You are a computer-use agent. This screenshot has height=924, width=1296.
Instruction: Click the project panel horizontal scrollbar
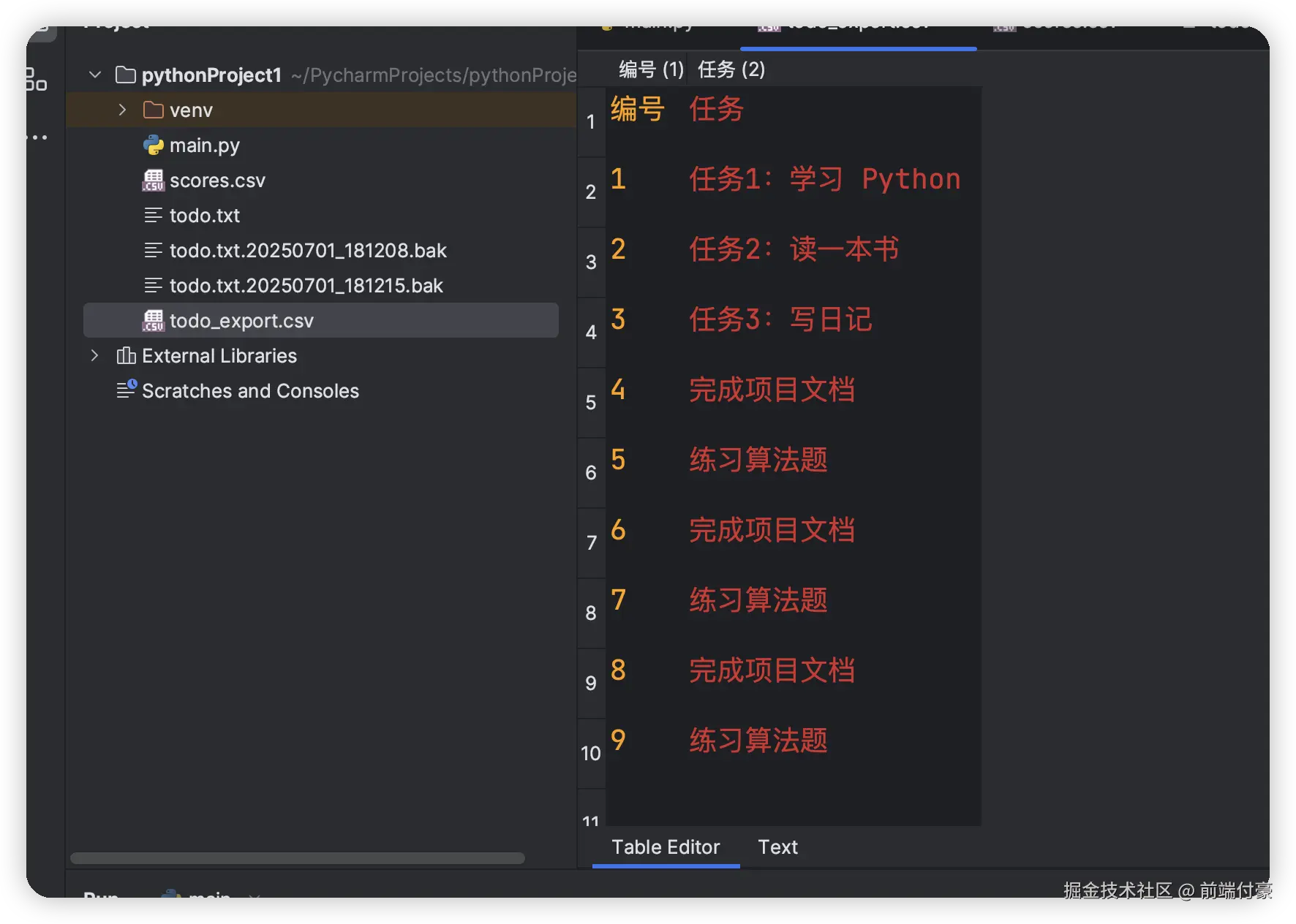[297, 858]
